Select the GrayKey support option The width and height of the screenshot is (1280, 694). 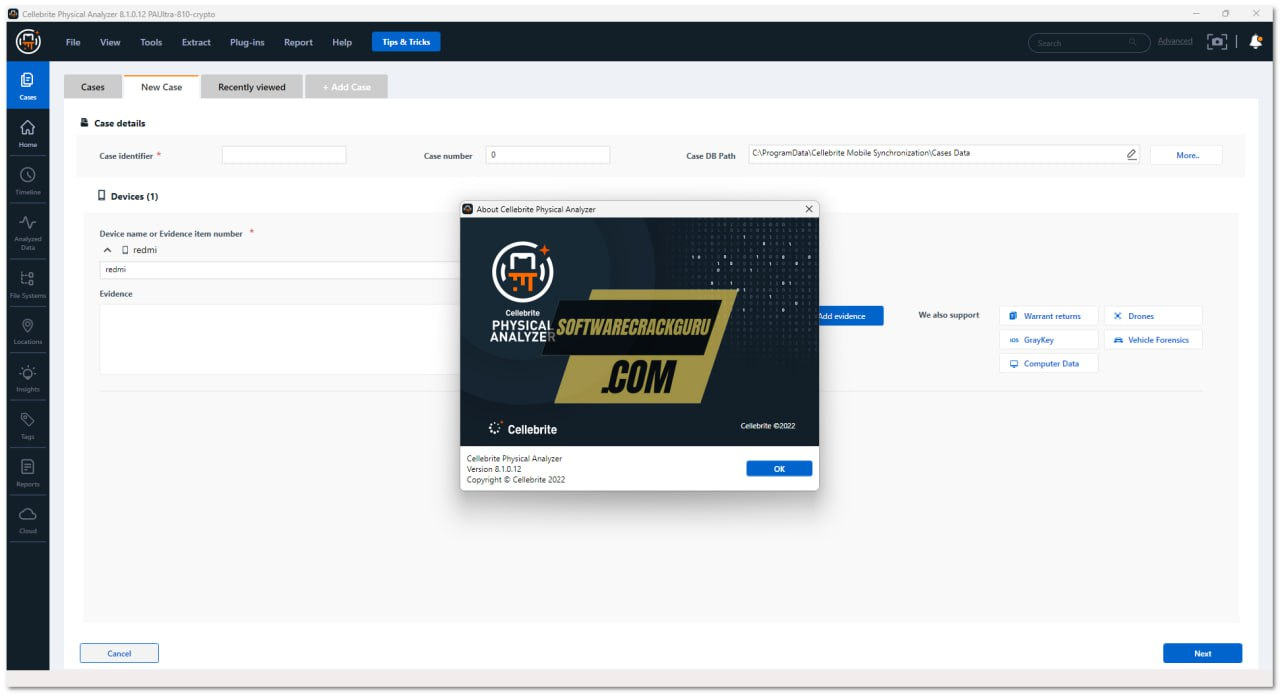click(1048, 340)
